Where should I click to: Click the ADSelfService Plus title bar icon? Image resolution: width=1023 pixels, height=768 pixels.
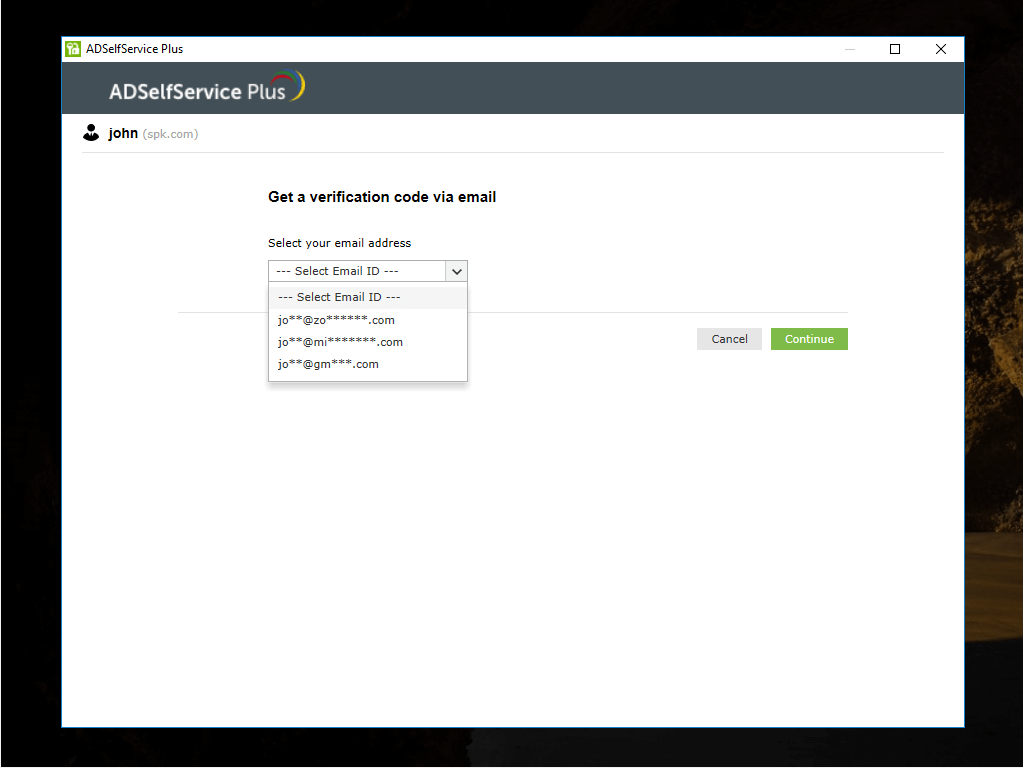coord(72,49)
